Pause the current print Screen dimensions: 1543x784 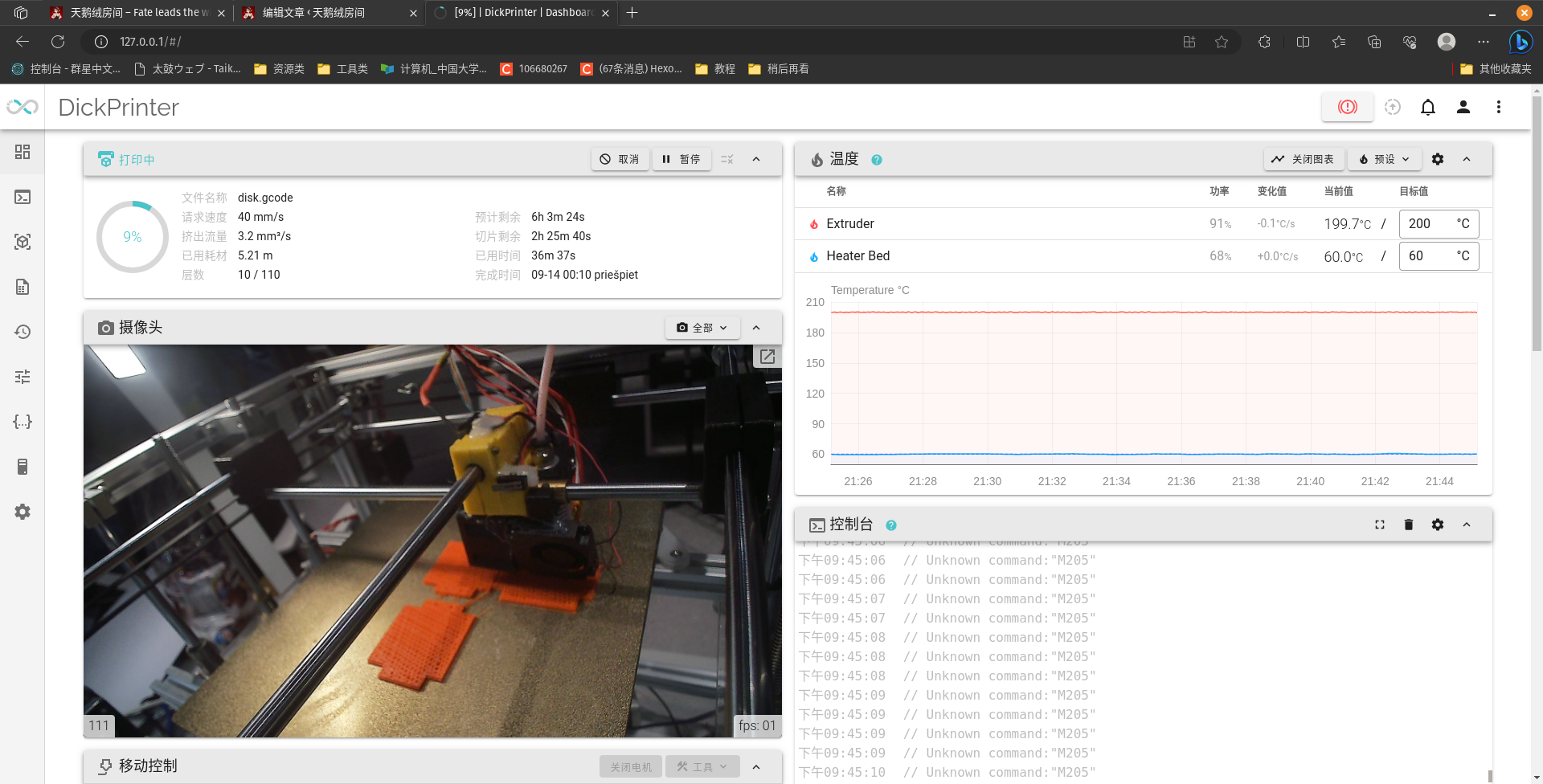point(681,159)
